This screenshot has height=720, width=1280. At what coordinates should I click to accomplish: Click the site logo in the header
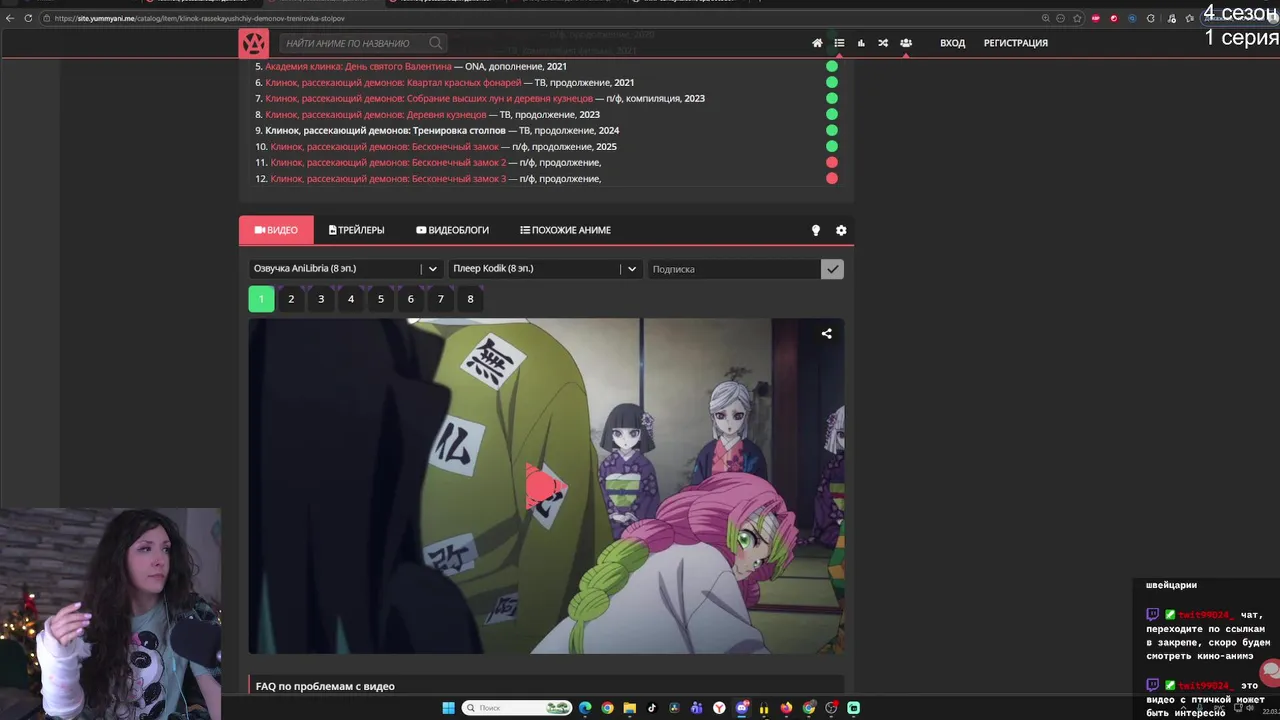pos(254,43)
